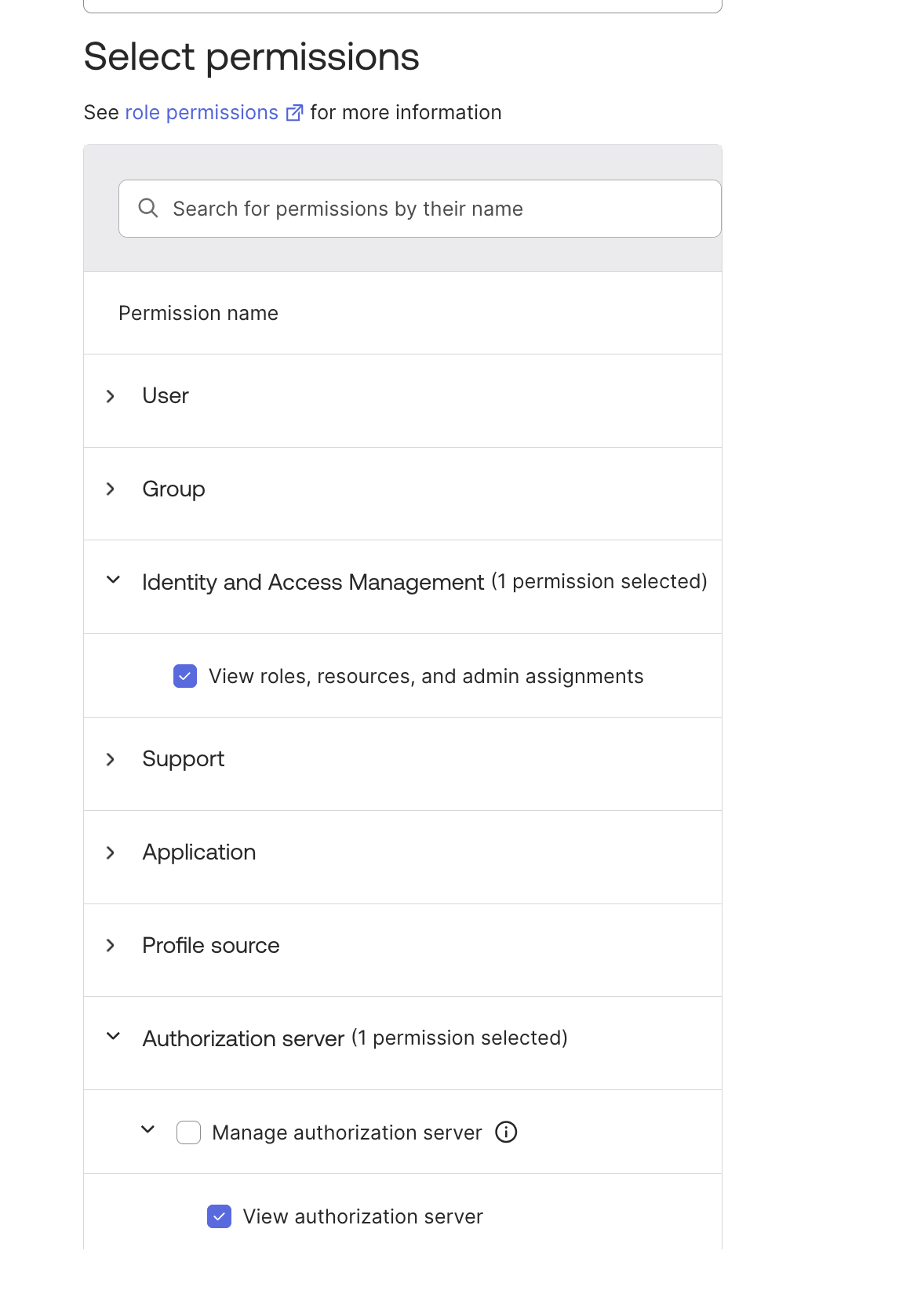Open the role permissions link

202,113
